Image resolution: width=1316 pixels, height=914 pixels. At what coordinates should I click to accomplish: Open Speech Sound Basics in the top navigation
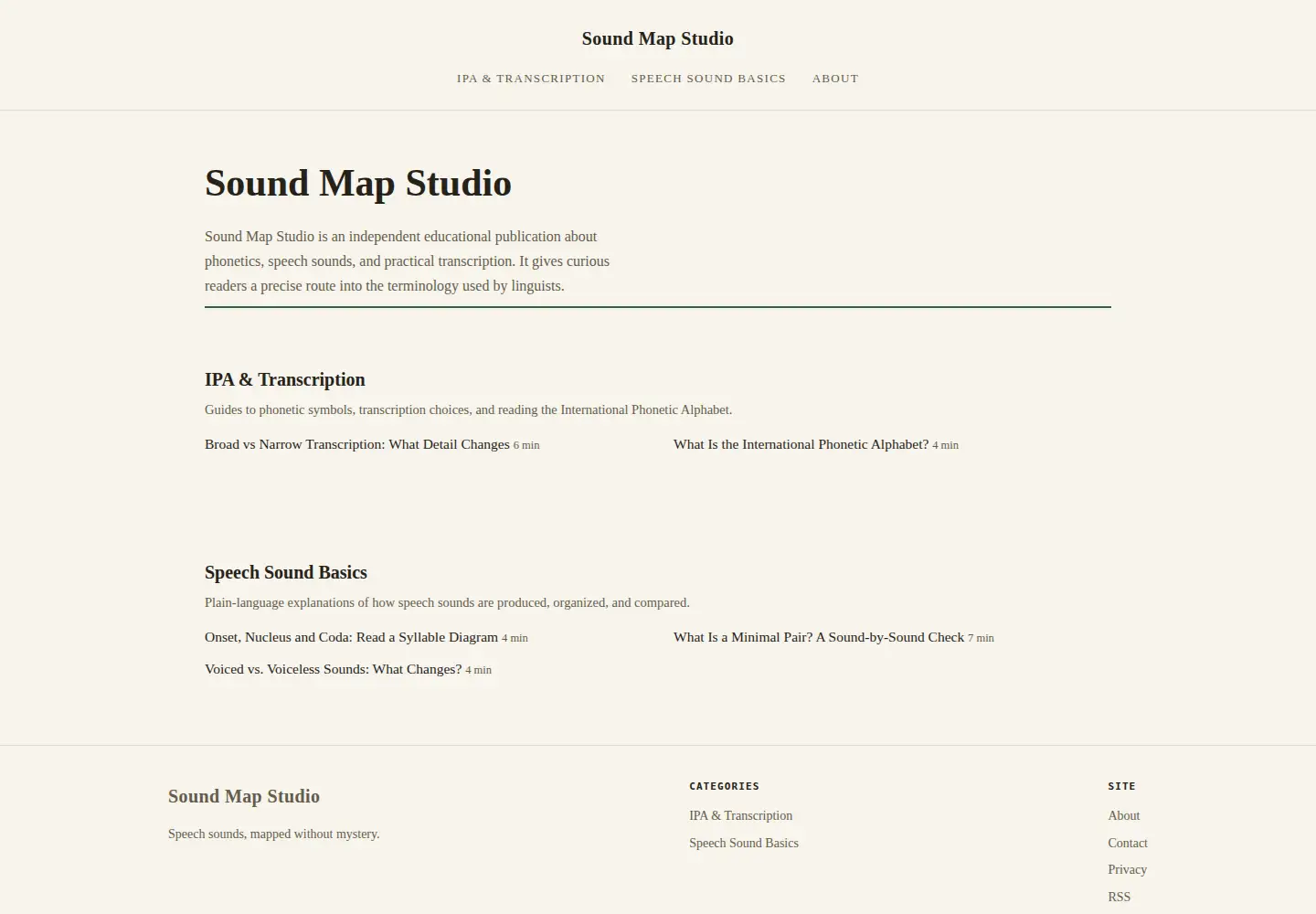[708, 79]
